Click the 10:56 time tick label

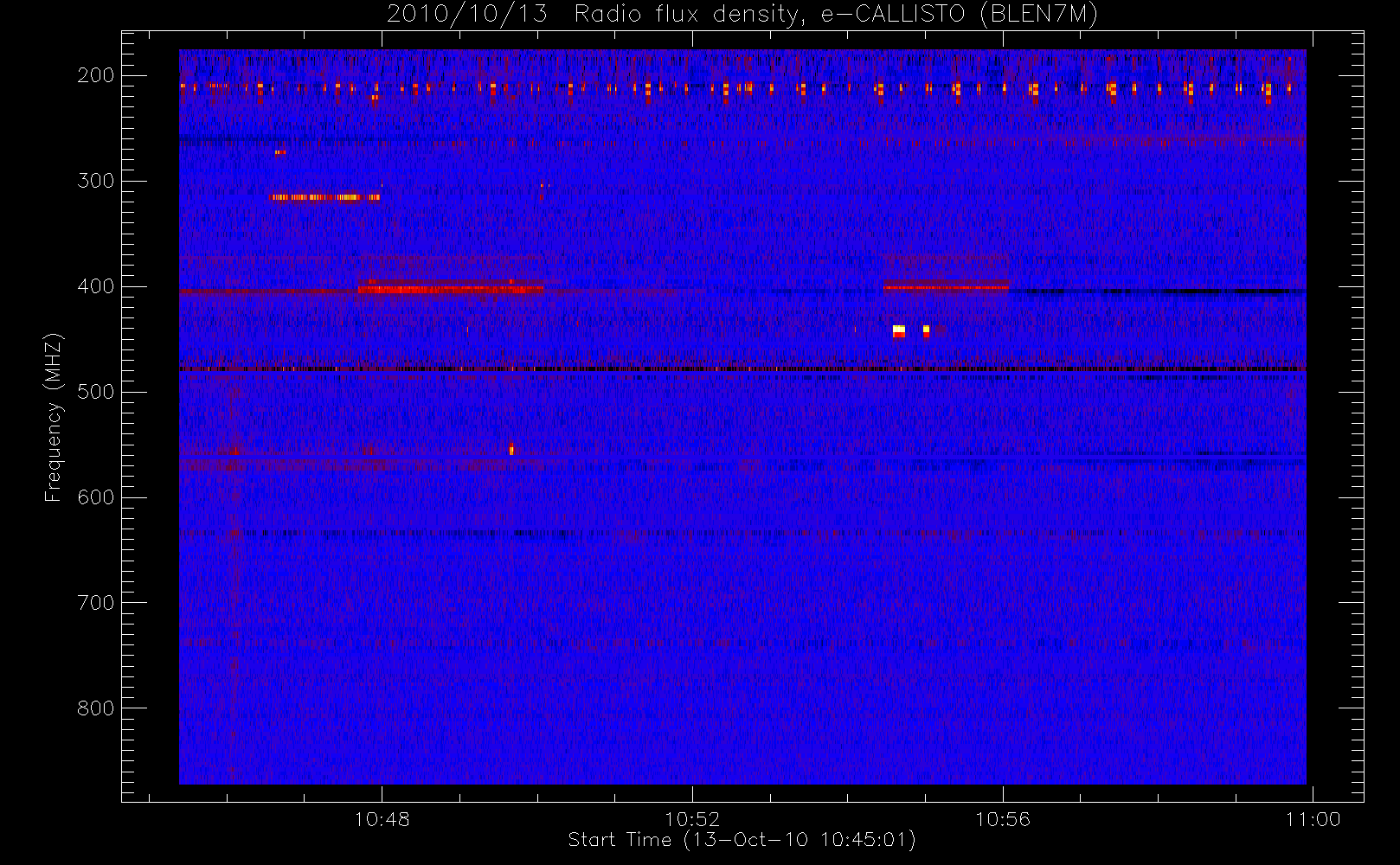coord(1003,819)
